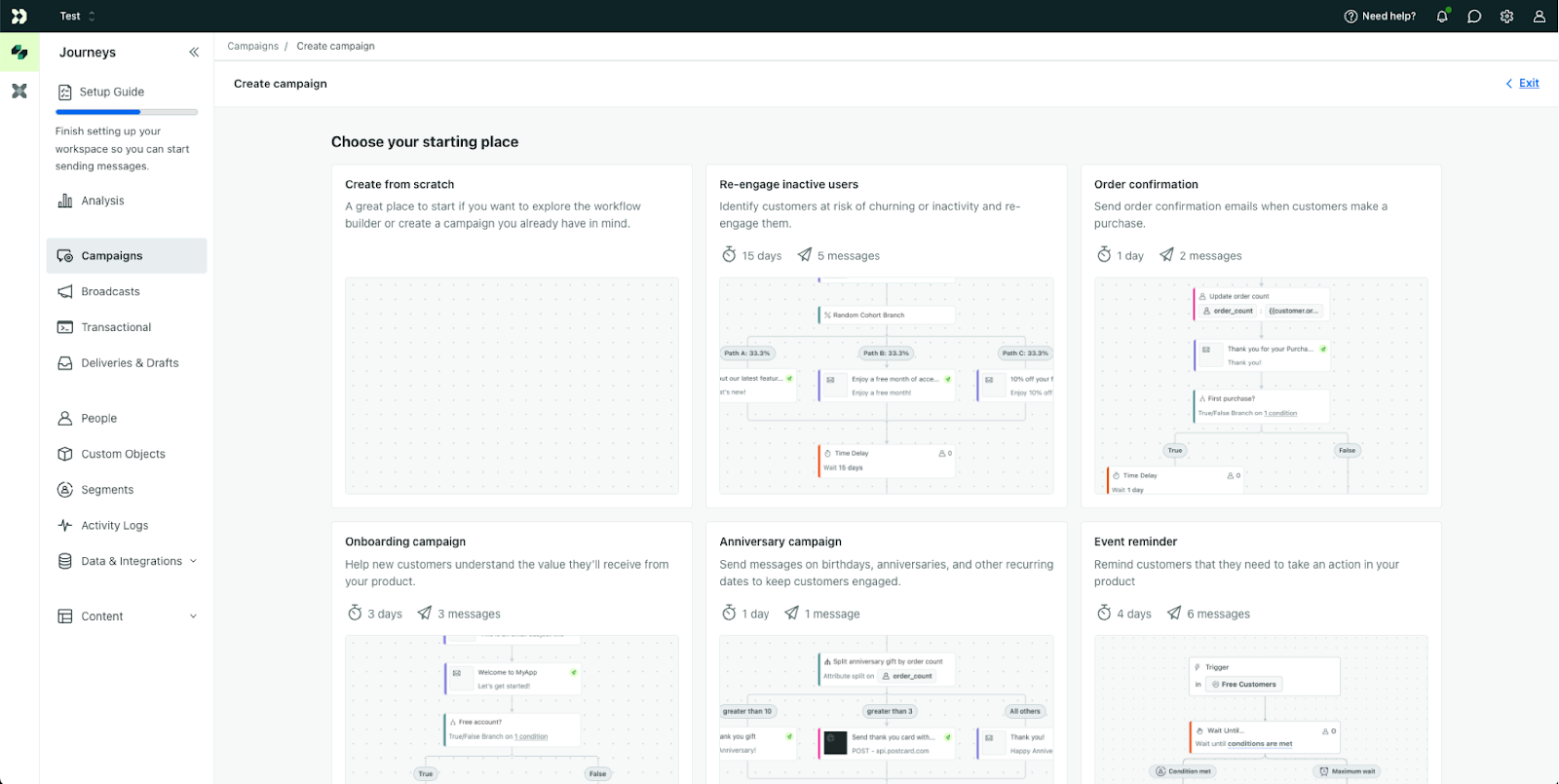
Task: Click the Create from scratch empty canvas preview
Action: tap(512, 386)
